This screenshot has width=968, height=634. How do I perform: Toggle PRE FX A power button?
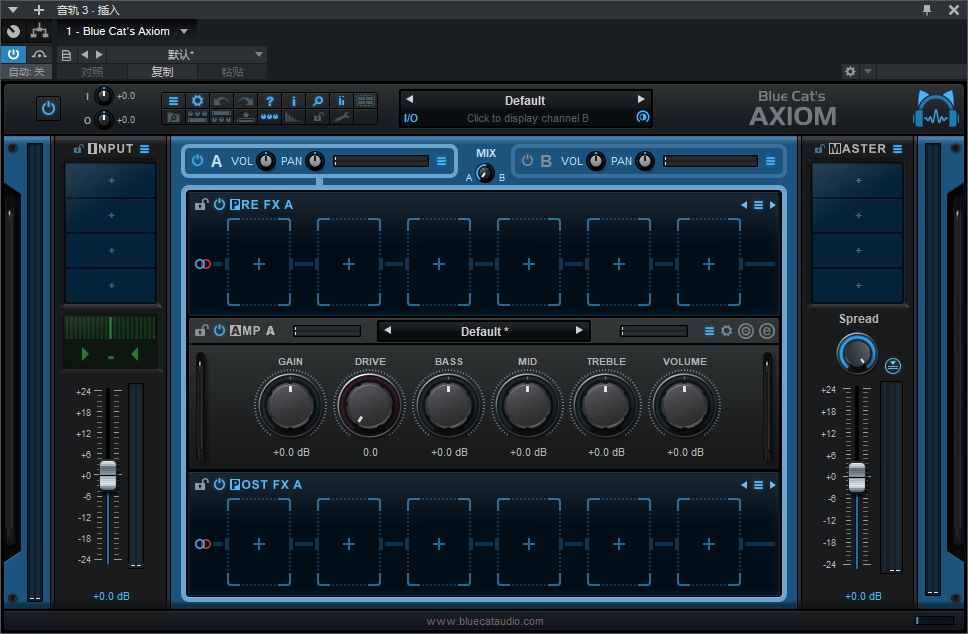coord(219,204)
